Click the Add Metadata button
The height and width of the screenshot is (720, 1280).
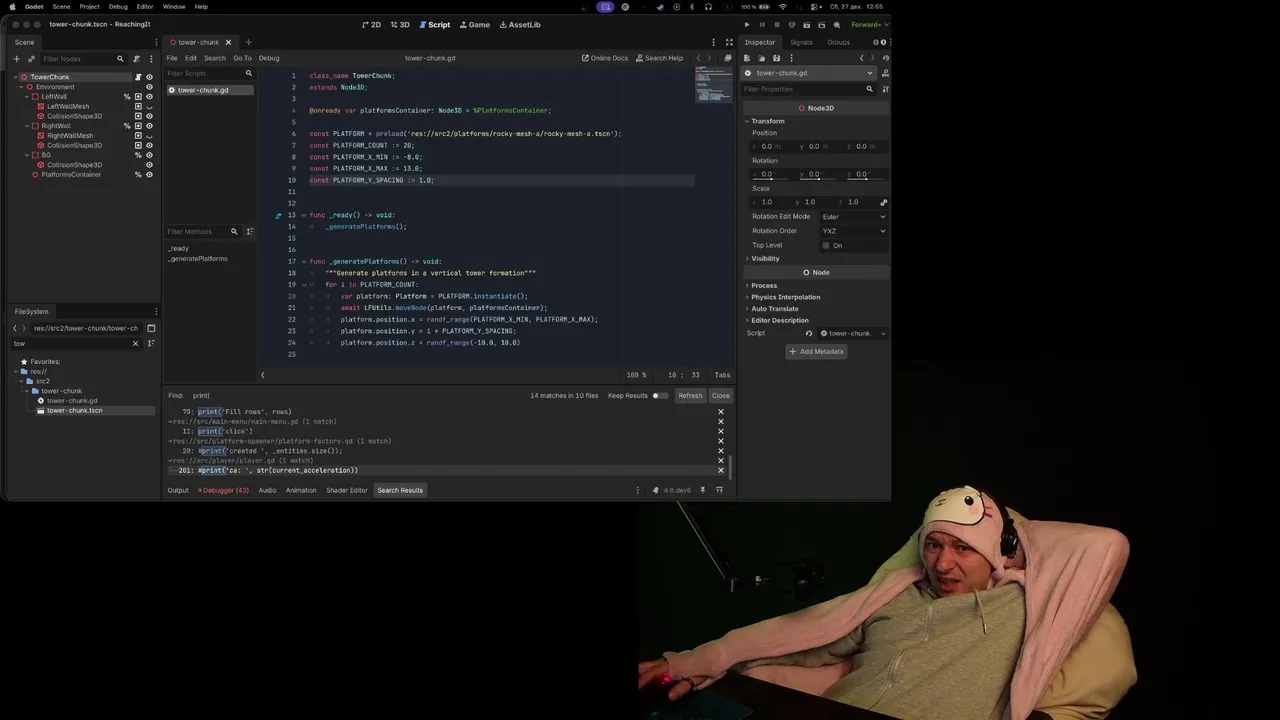816,352
